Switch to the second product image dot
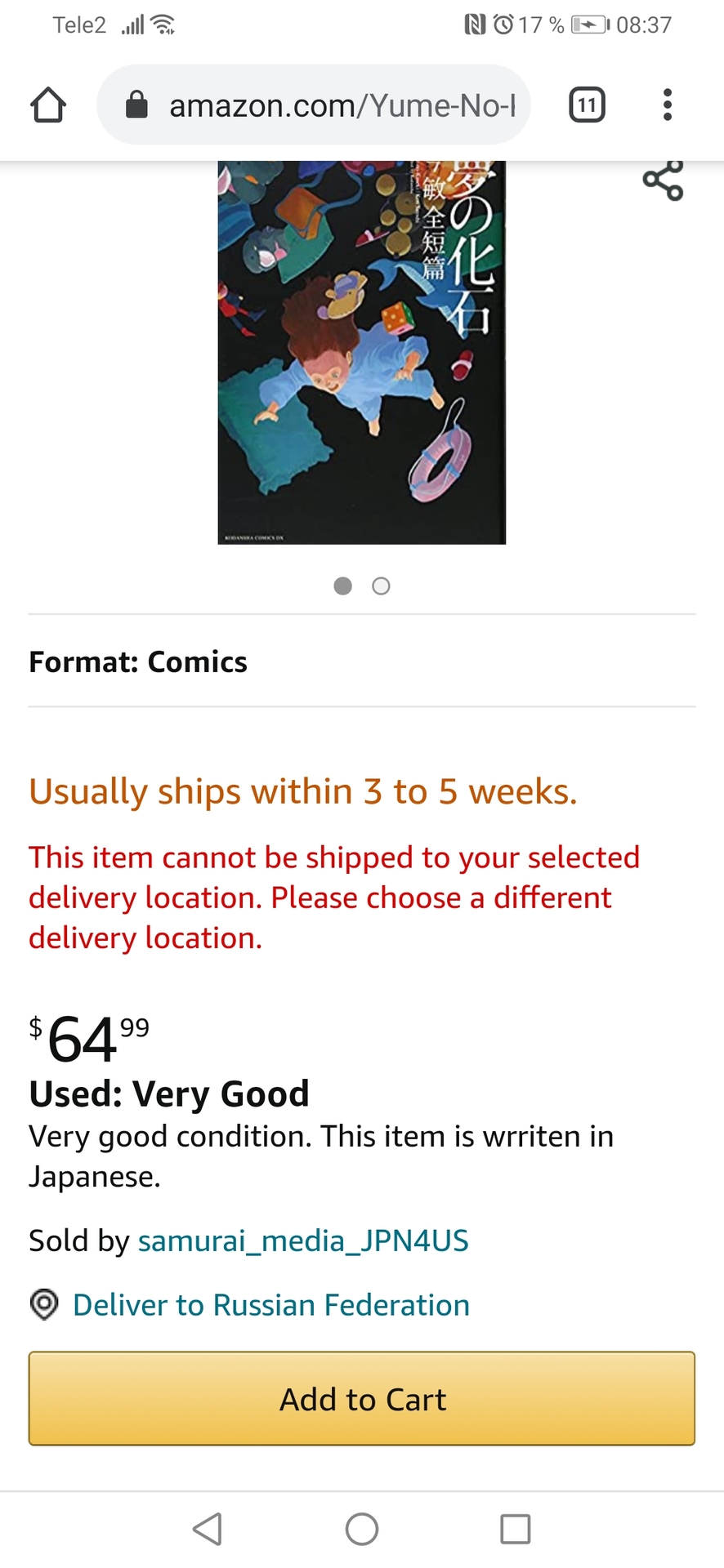 pos(381,586)
